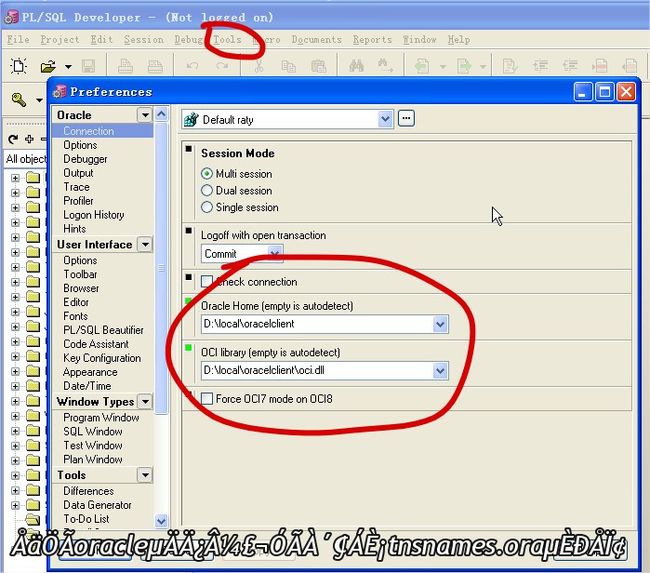Viewport: 650px width, 573px height.
Task: Open the Logoff Commit dropdown
Action: 274,253
